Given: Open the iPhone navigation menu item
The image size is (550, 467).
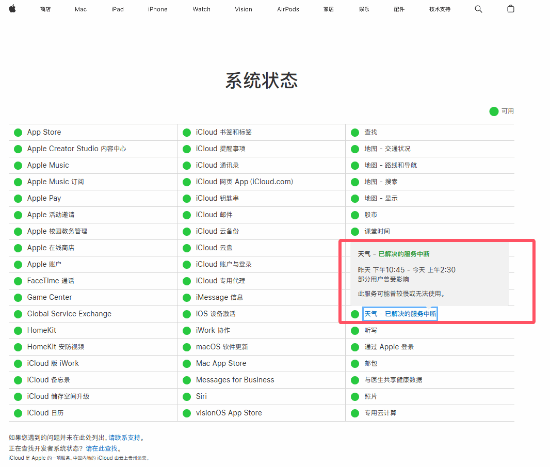Looking at the screenshot, I should [157, 9].
